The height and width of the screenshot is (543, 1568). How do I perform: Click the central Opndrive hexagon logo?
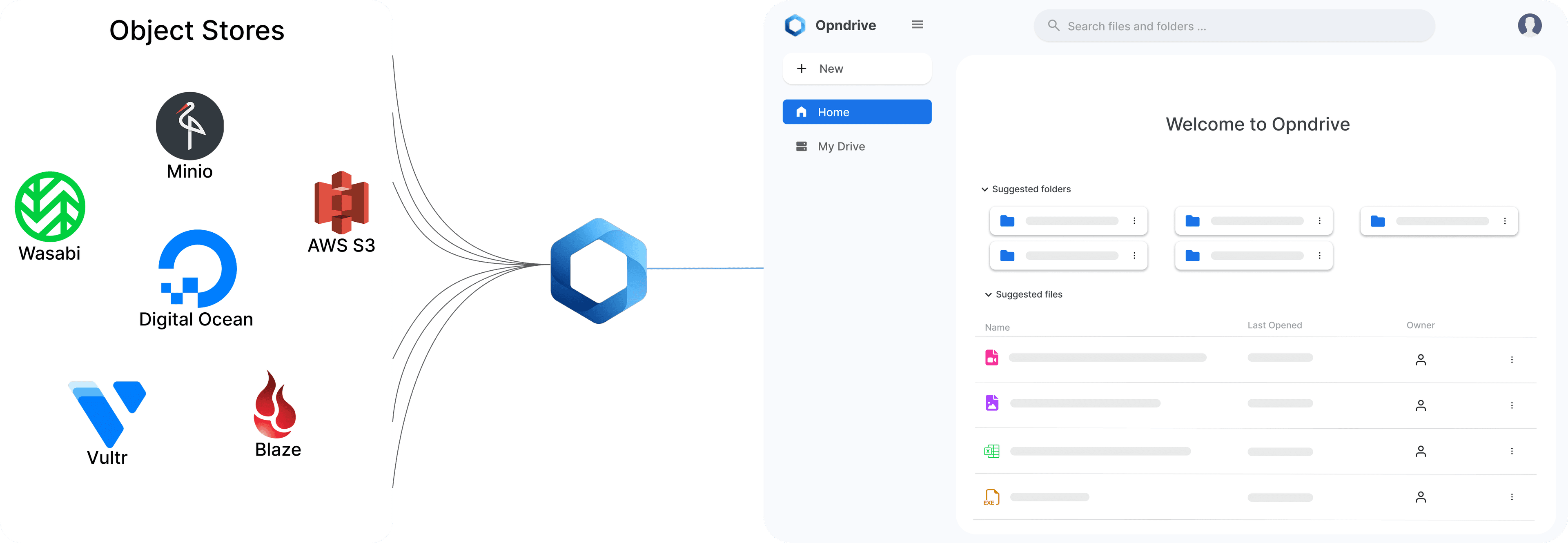click(x=599, y=271)
